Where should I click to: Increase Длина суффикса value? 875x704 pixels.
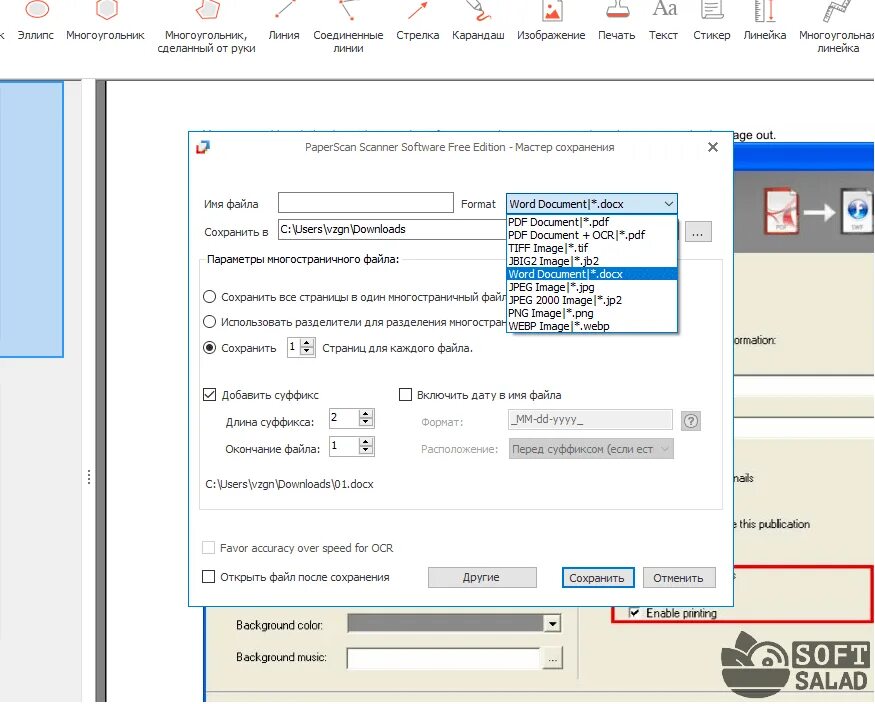click(366, 414)
